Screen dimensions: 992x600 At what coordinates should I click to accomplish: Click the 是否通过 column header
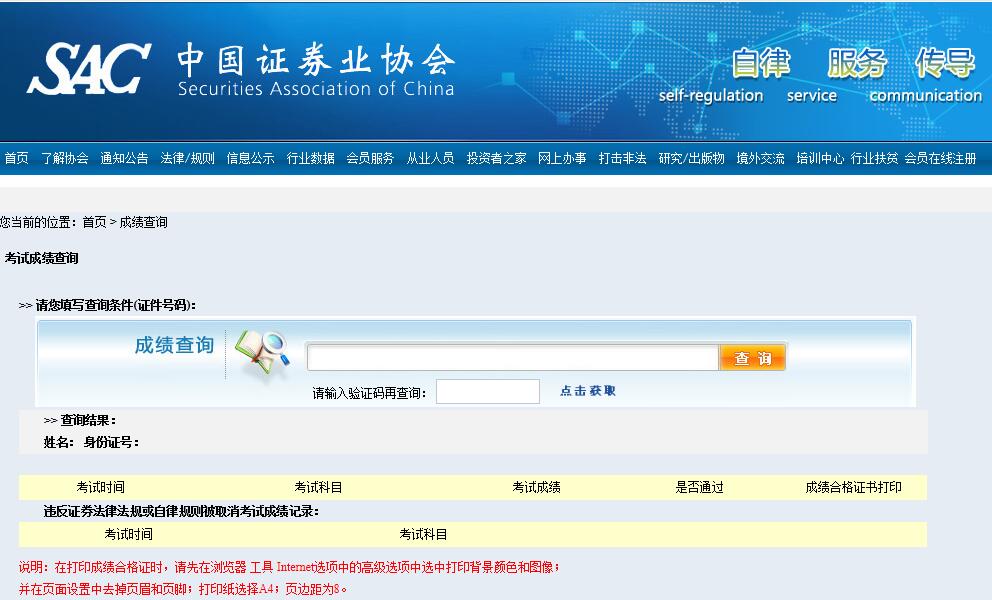tap(699, 487)
